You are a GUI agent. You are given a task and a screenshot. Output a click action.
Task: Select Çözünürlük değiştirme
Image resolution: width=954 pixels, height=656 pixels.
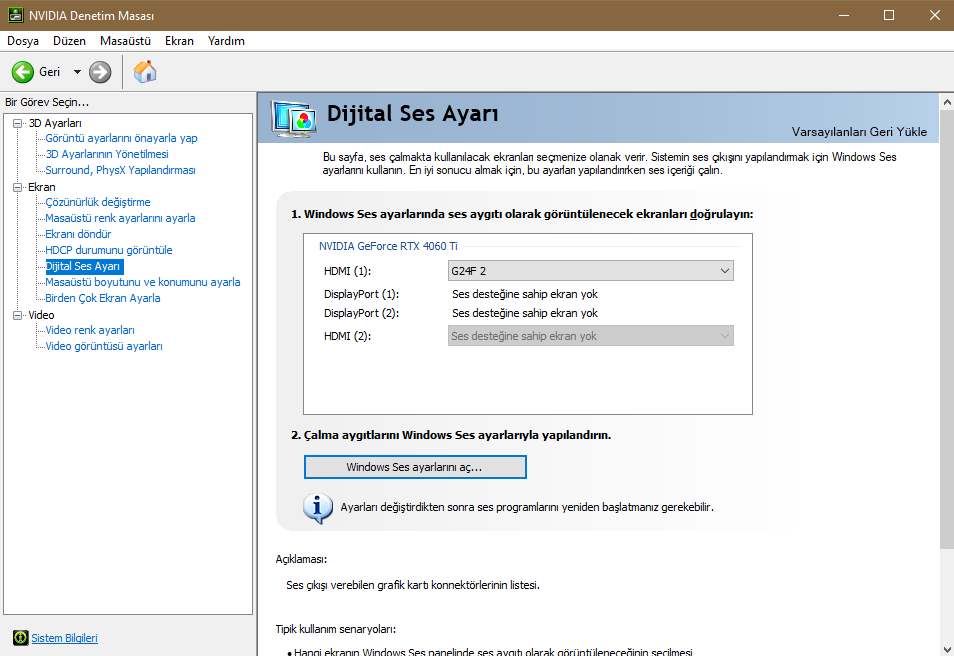98,202
